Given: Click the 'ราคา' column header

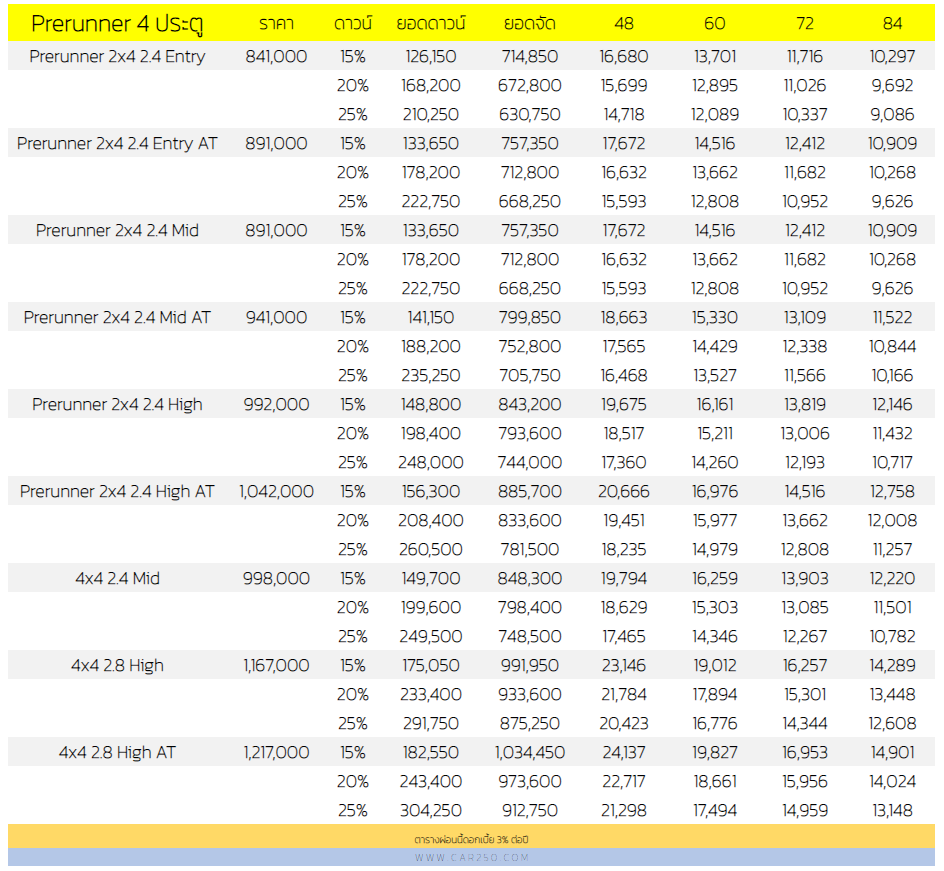Looking at the screenshot, I should point(276,23).
